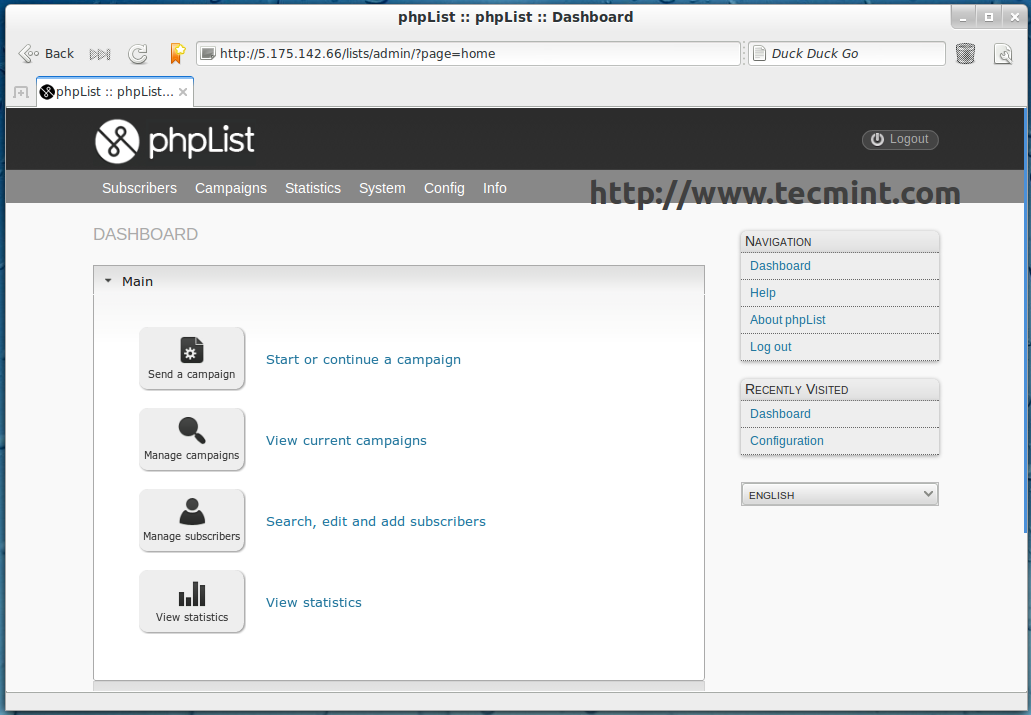This screenshot has height=715, width=1031.
Task: Open a new tab with plus icon
Action: pyautogui.click(x=21, y=93)
